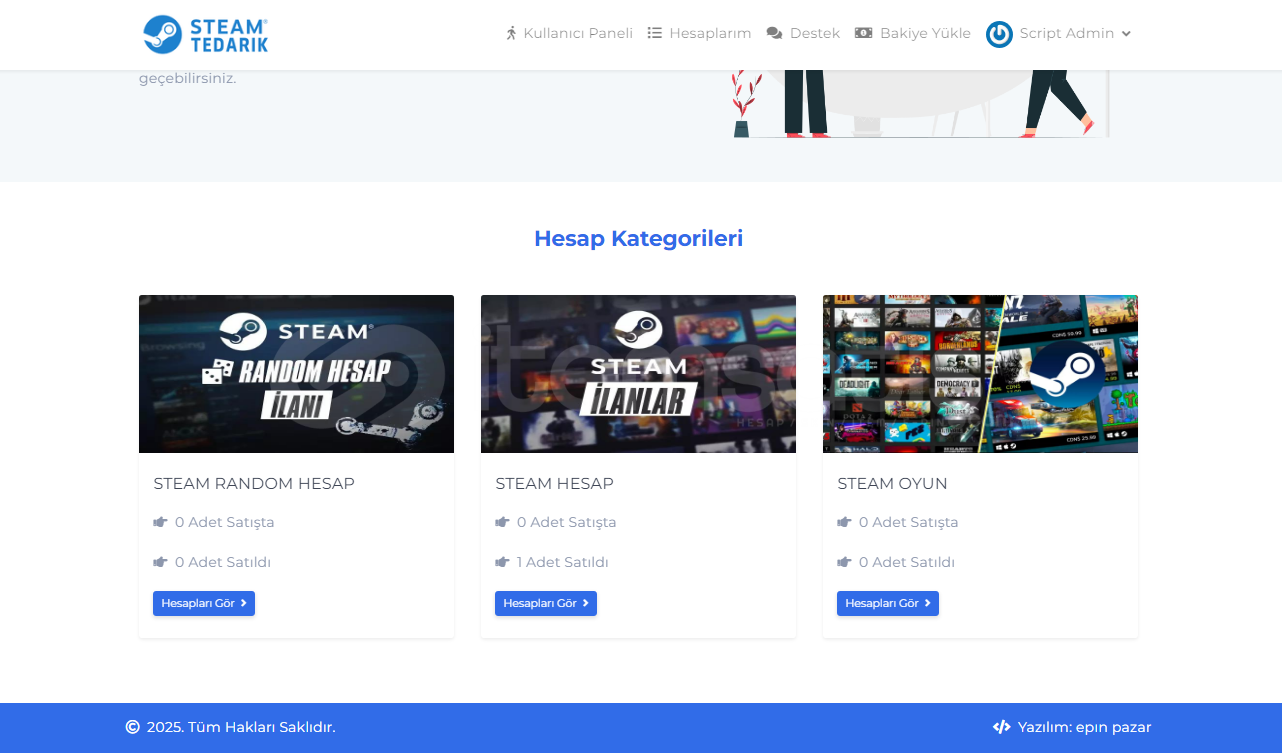This screenshot has height=753, width=1282.
Task: Click the Steam İlanlar thumbnail image
Action: point(638,374)
